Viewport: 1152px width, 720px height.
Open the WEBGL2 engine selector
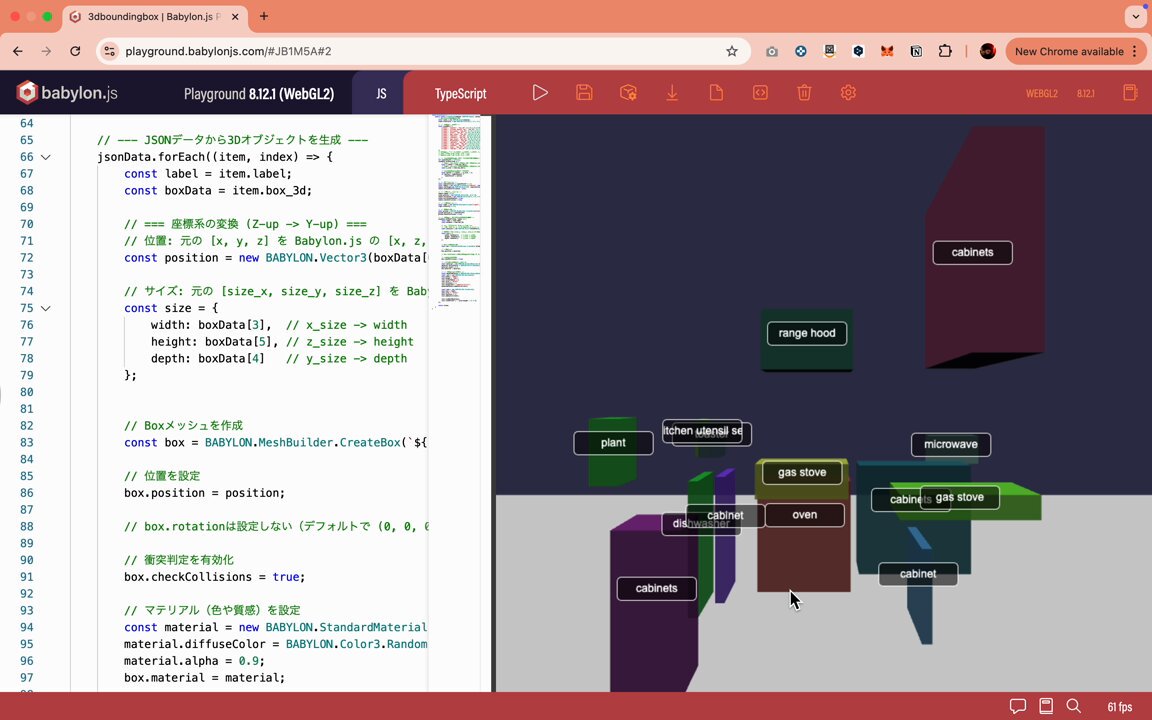[x=1042, y=93]
